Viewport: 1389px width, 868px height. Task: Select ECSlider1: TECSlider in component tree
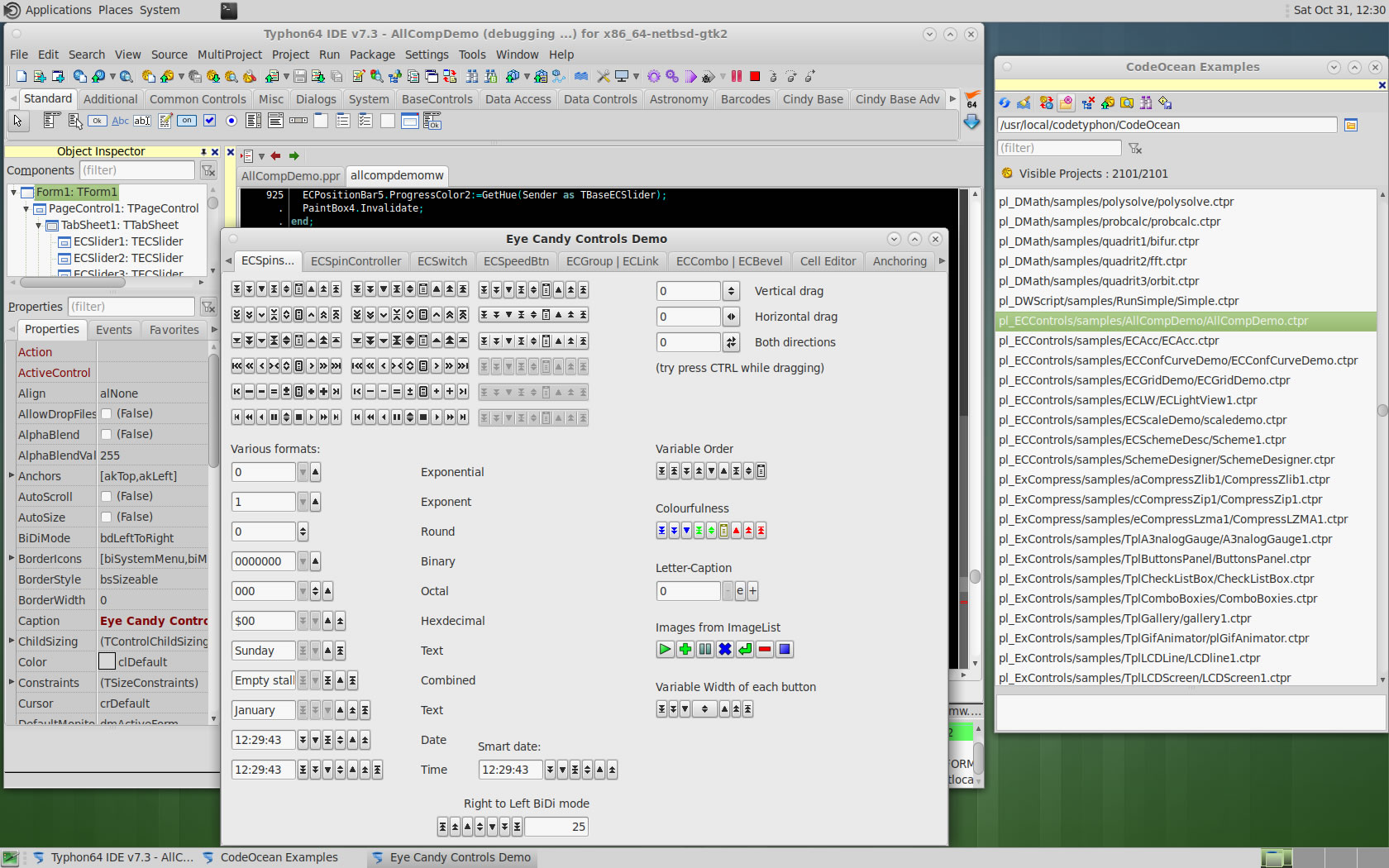[x=128, y=241]
